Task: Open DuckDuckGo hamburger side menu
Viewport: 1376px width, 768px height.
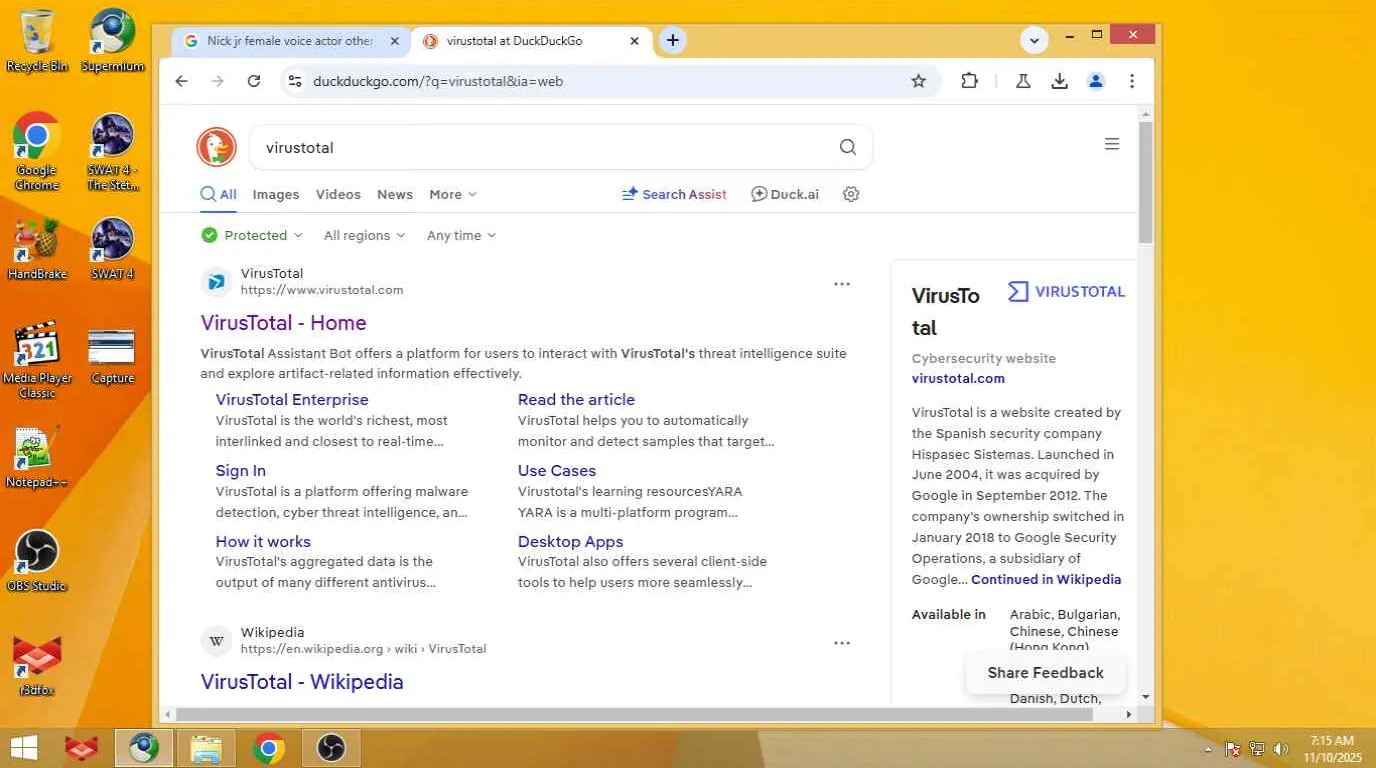Action: pyautogui.click(x=1112, y=144)
